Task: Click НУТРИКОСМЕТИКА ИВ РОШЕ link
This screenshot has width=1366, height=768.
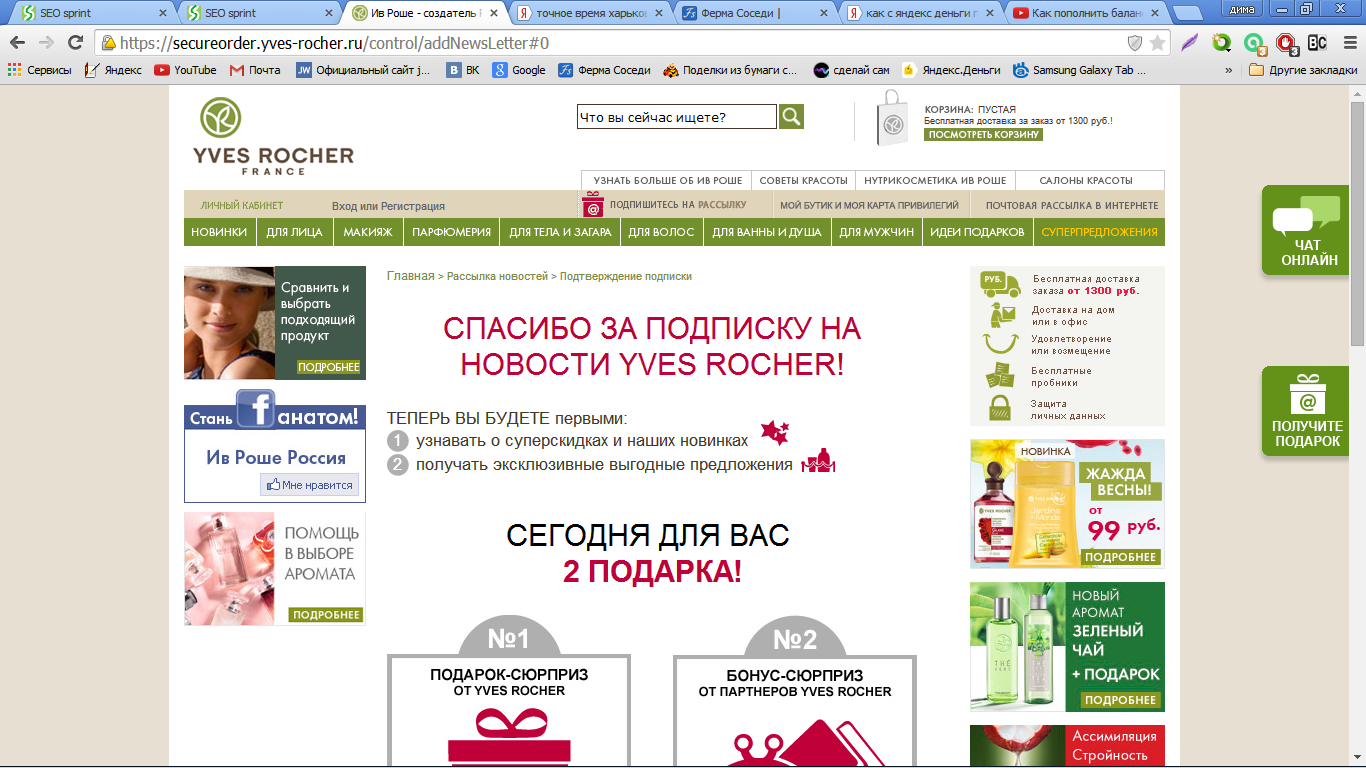Action: (x=935, y=181)
